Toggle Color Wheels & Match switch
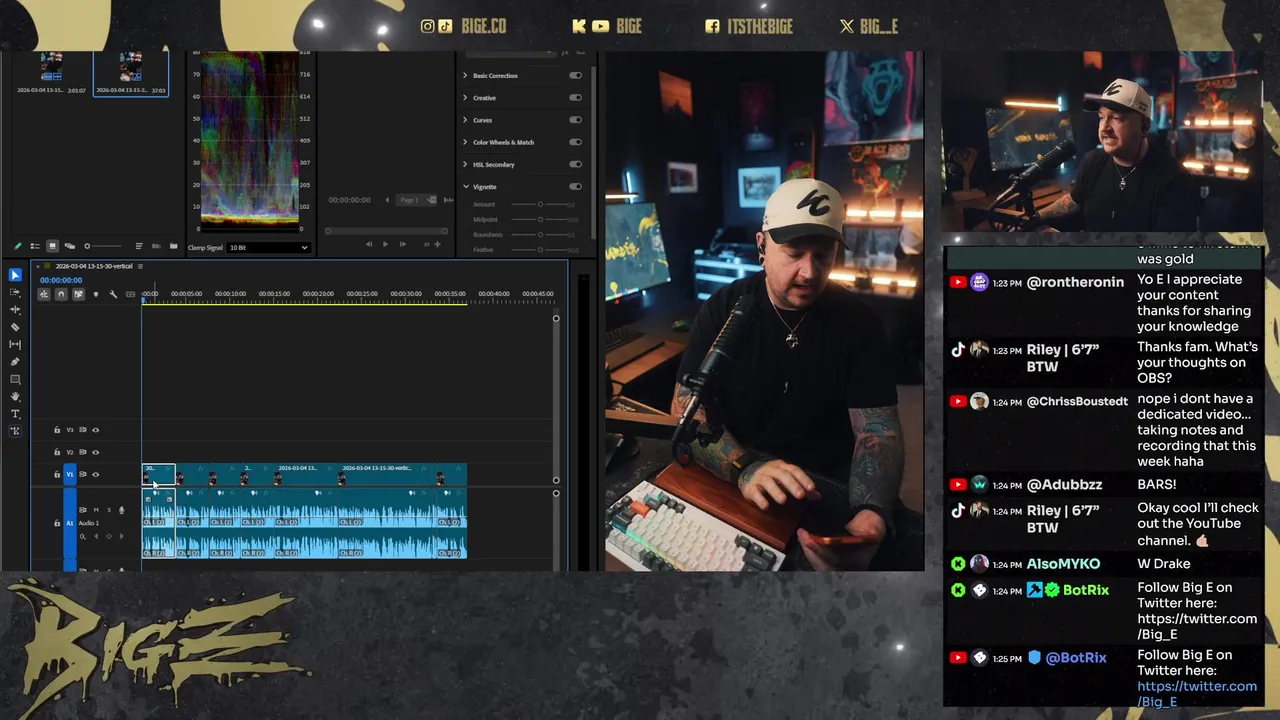The width and height of the screenshot is (1280, 720). [x=575, y=142]
